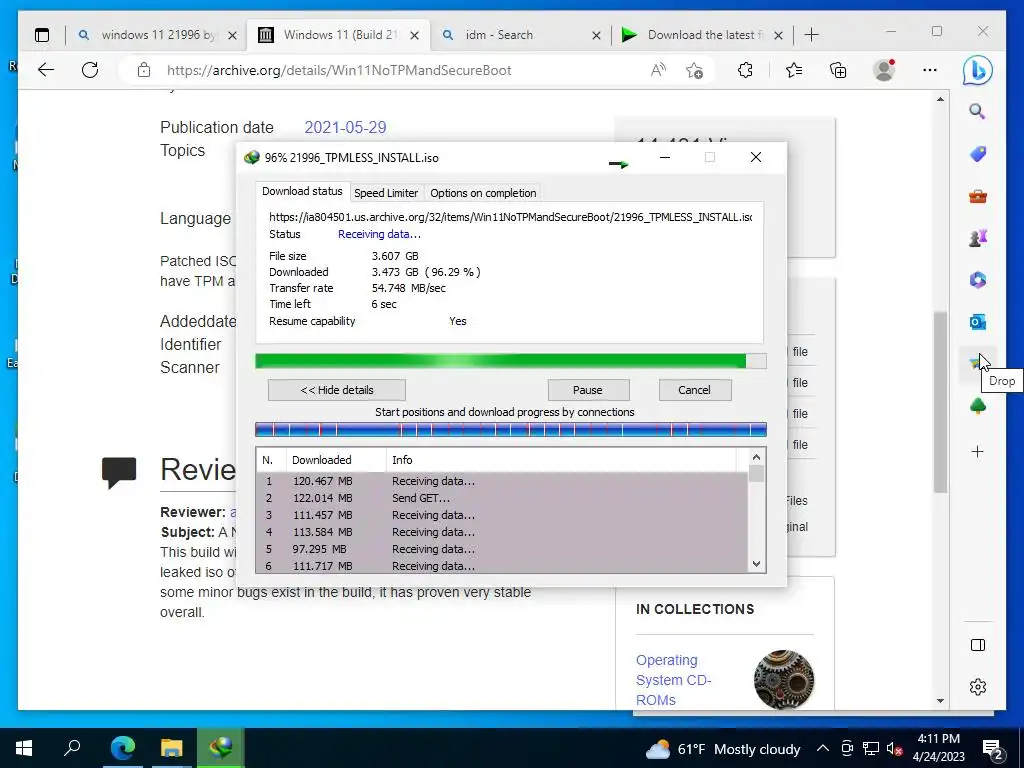This screenshot has width=1024, height=768.
Task: Open publication date 2021-05-29 link
Action: [x=345, y=127]
